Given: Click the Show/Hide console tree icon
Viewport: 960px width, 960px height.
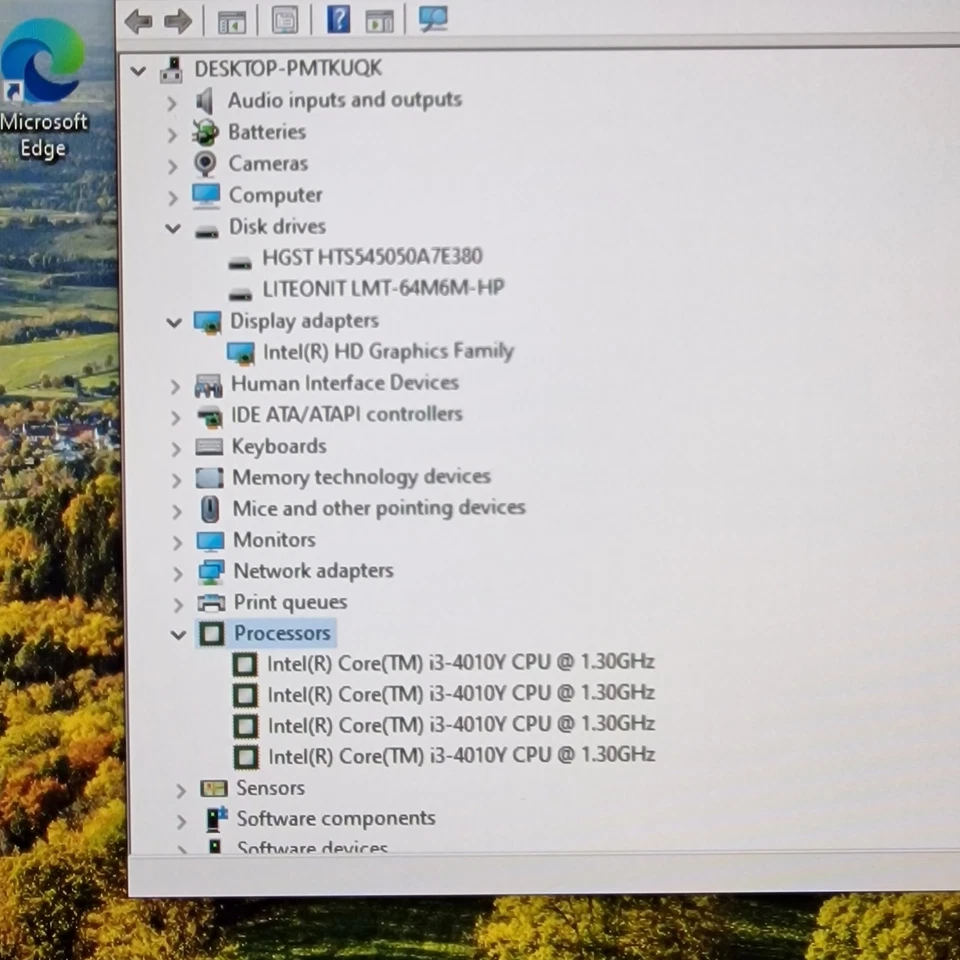Looking at the screenshot, I should 233,20.
